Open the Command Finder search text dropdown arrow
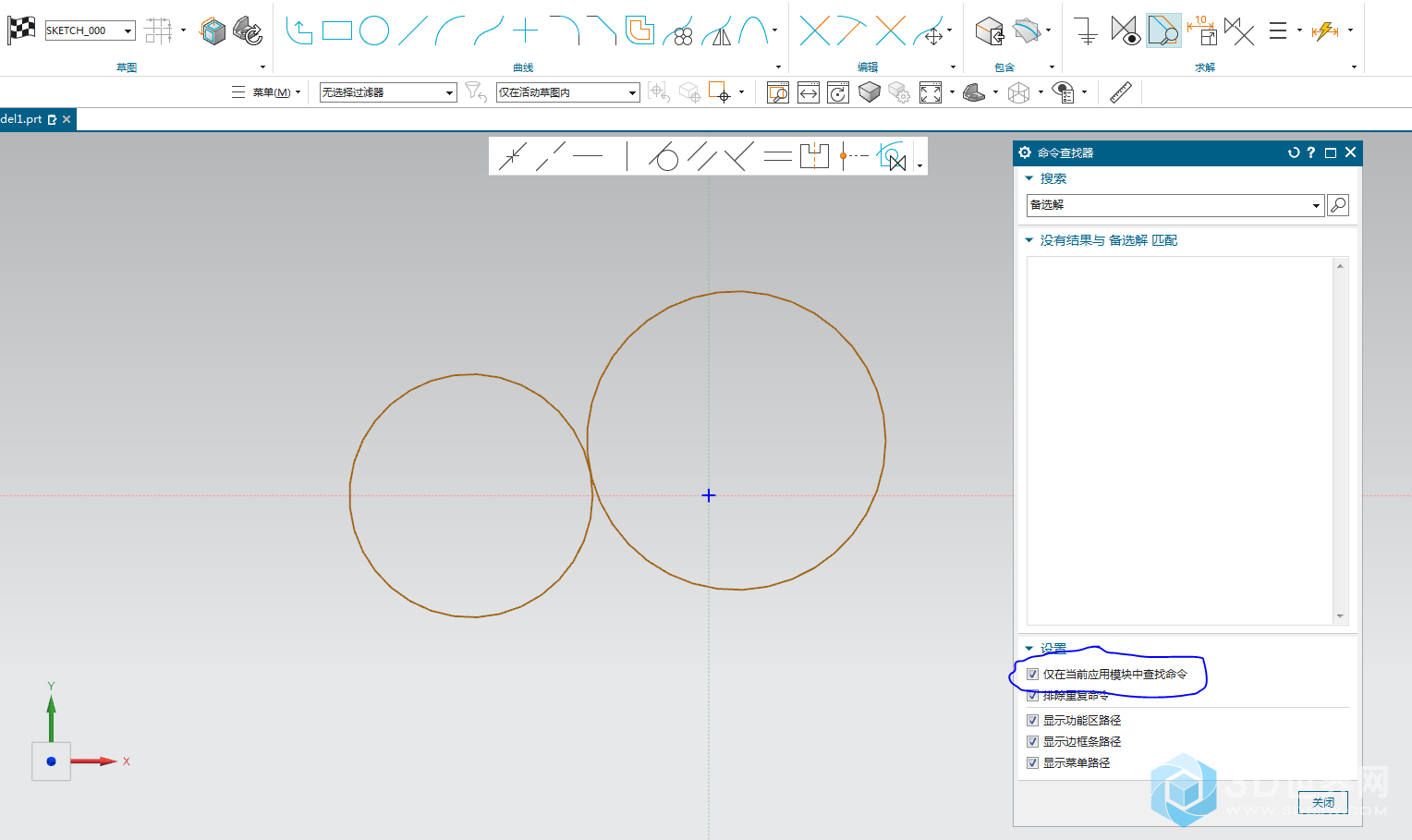The width and height of the screenshot is (1412, 840). tap(1317, 205)
